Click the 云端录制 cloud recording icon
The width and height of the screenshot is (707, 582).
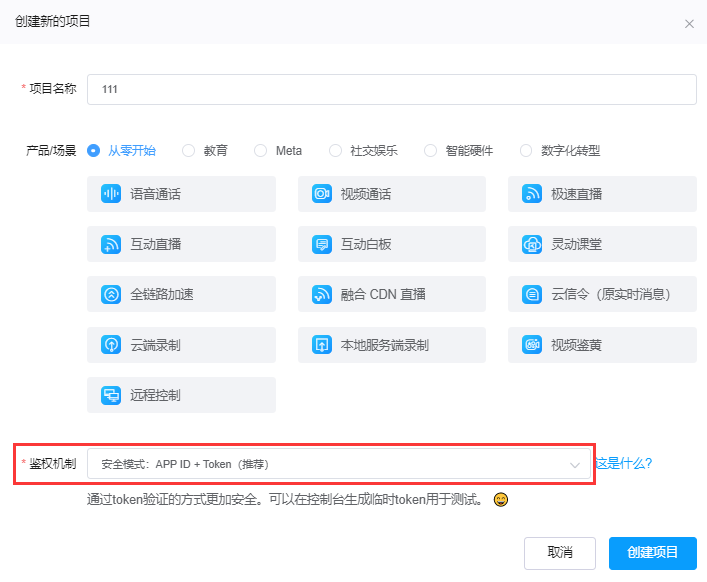[111, 345]
